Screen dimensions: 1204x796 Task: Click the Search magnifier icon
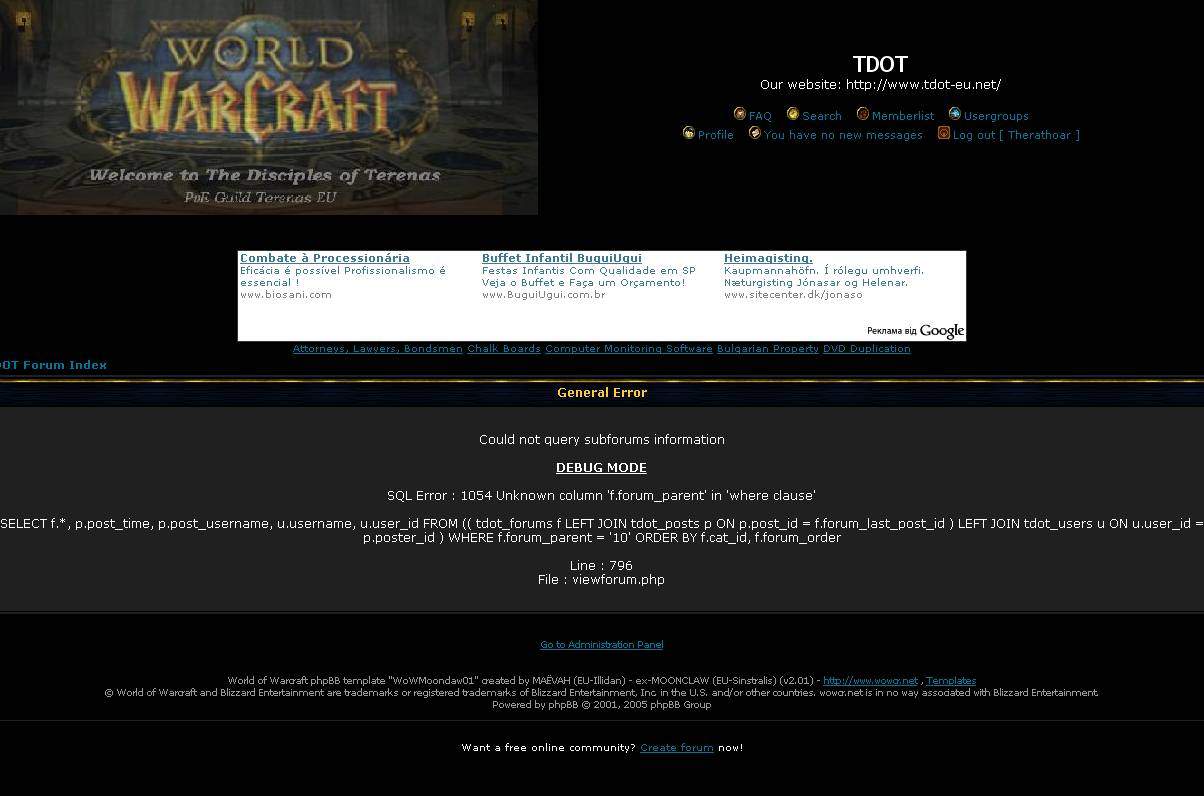click(x=793, y=114)
